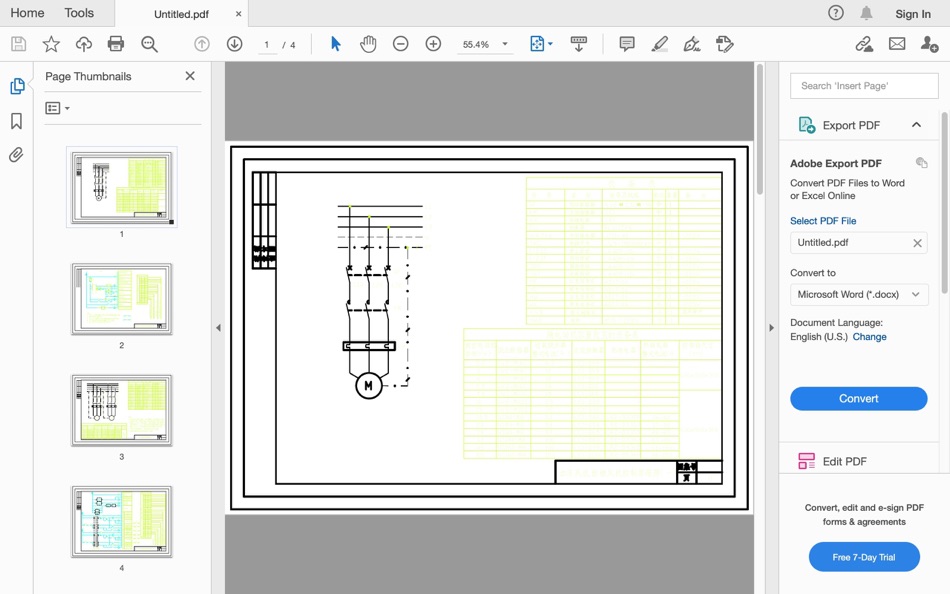
Task: Click copy icon beside Adobe Export PDF
Action: point(922,162)
